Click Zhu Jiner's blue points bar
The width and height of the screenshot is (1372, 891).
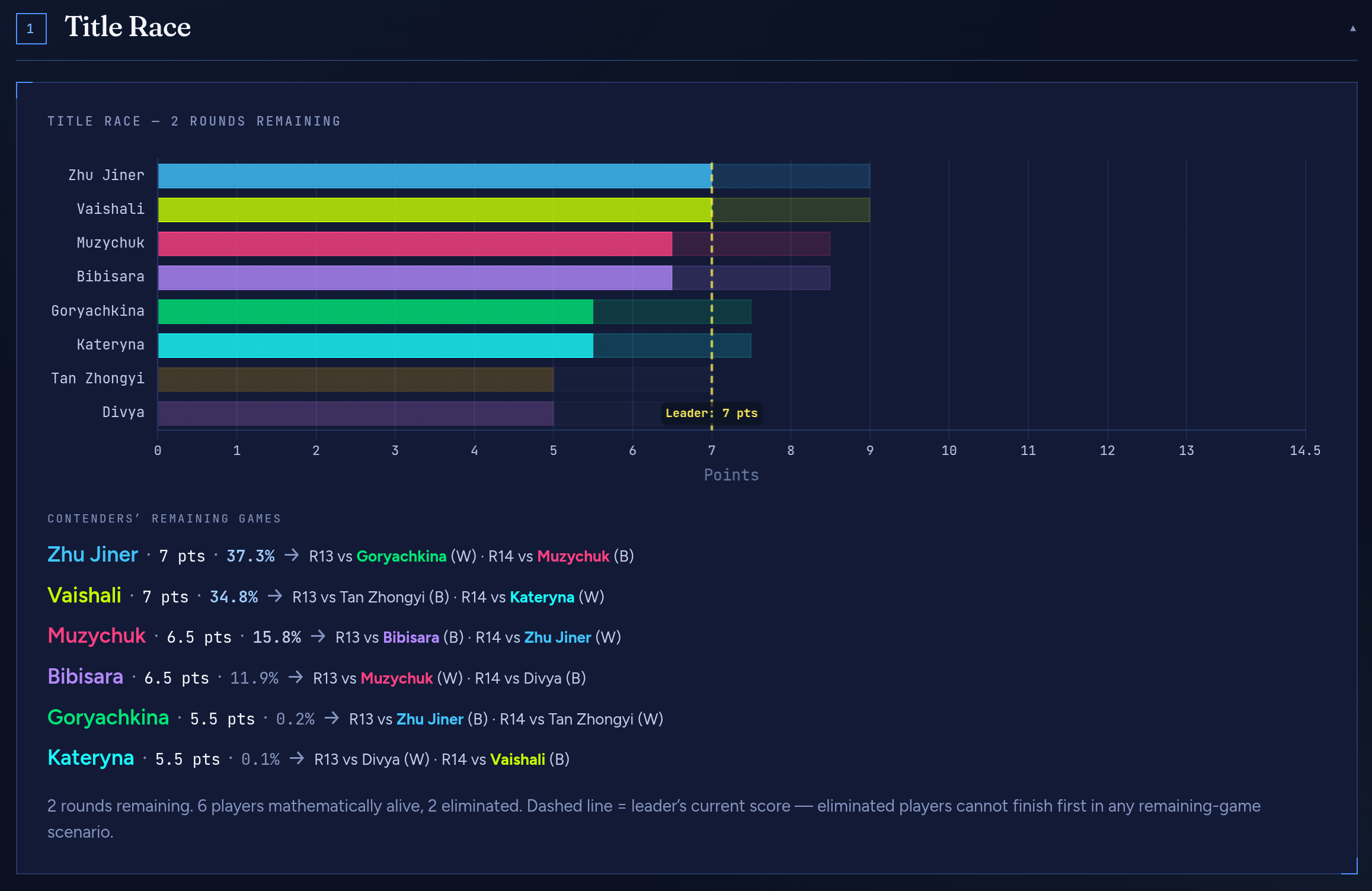click(x=434, y=176)
